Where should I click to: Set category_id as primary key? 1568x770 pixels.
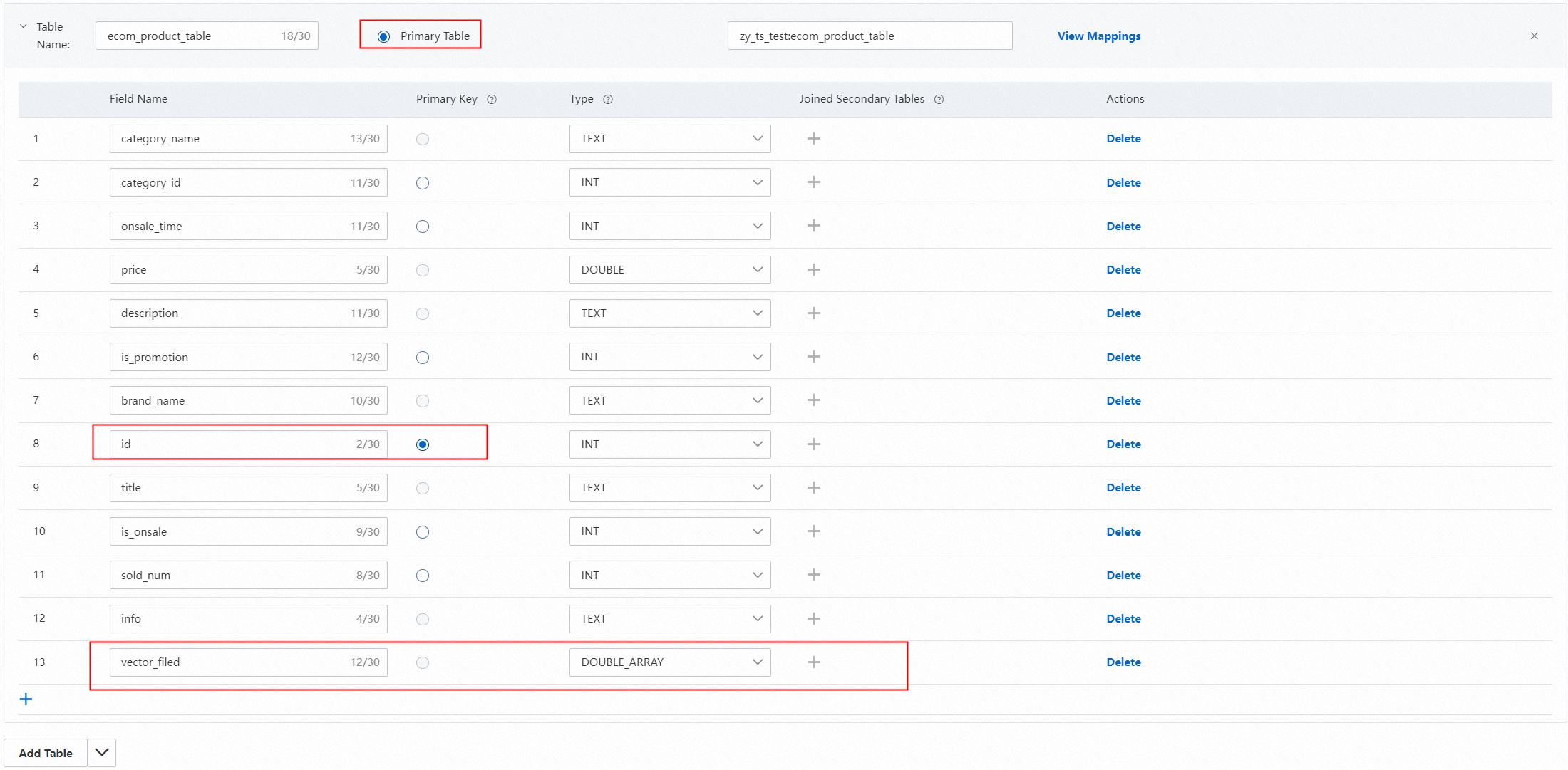[x=423, y=183]
